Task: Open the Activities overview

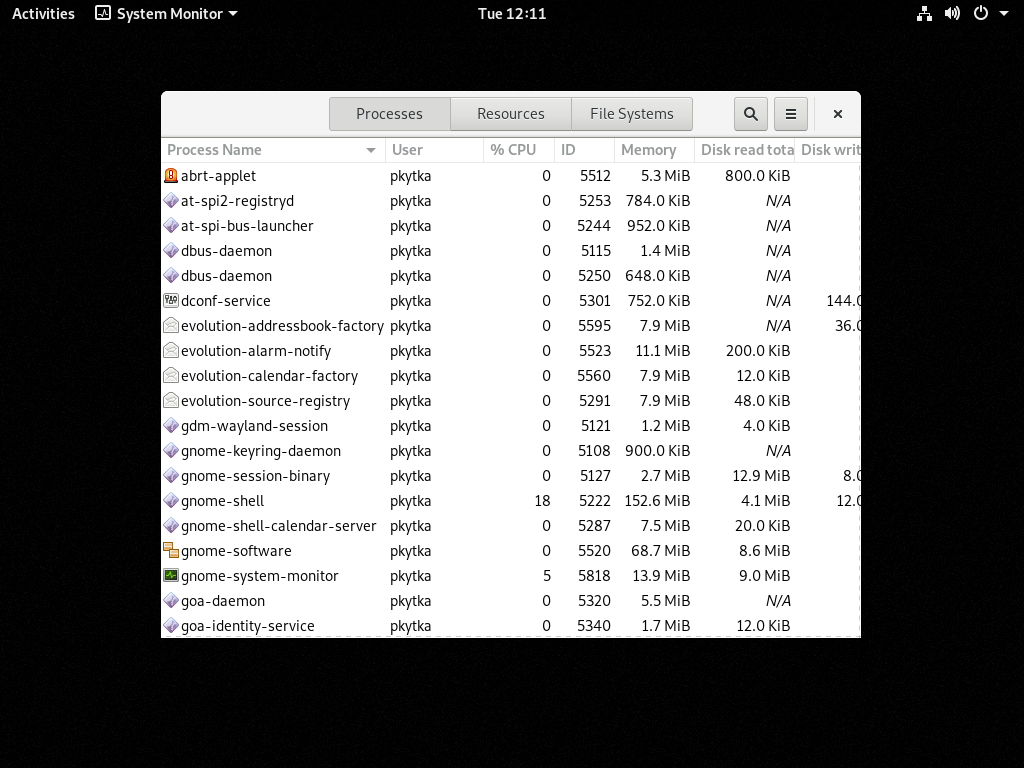Action: pyautogui.click(x=43, y=14)
